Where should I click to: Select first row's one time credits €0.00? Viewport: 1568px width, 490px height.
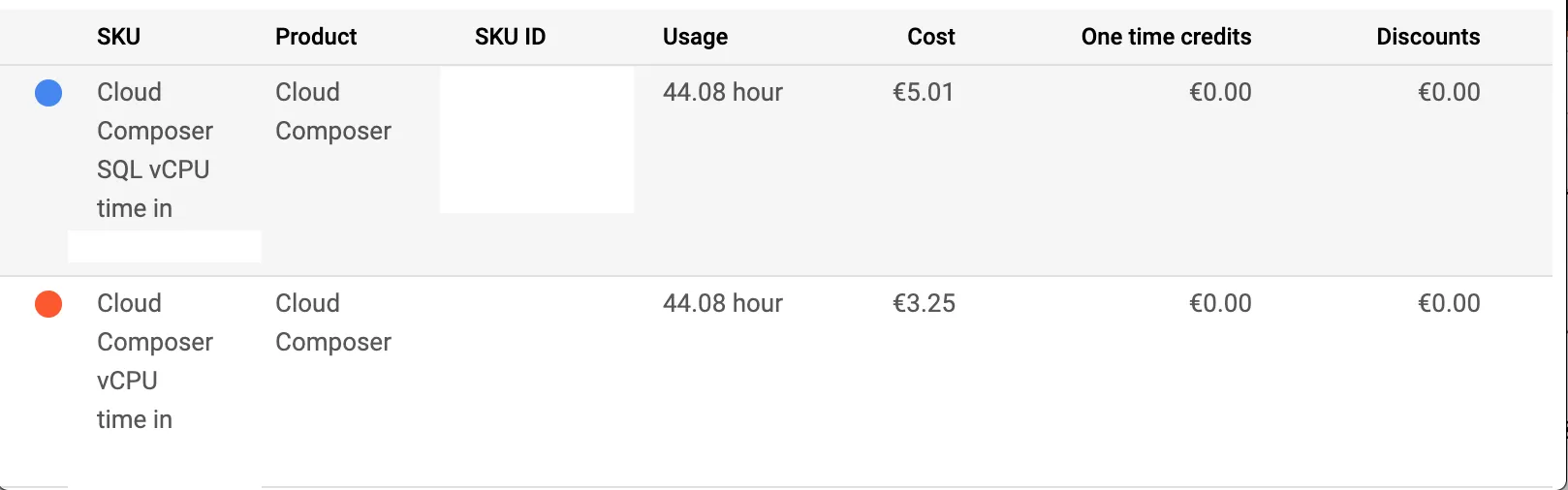click(1220, 93)
